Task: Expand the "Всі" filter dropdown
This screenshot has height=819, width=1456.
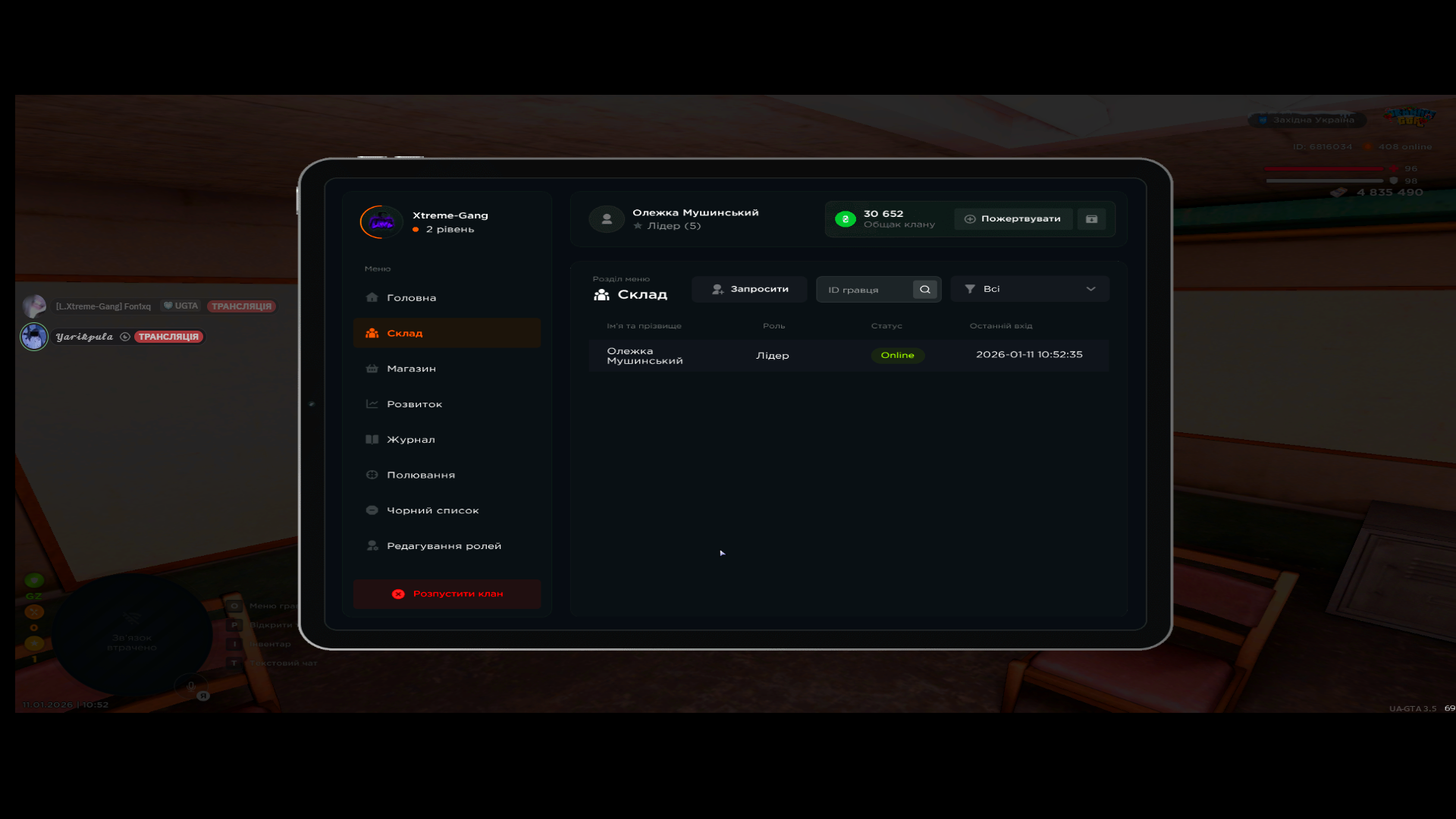Action: [1028, 289]
